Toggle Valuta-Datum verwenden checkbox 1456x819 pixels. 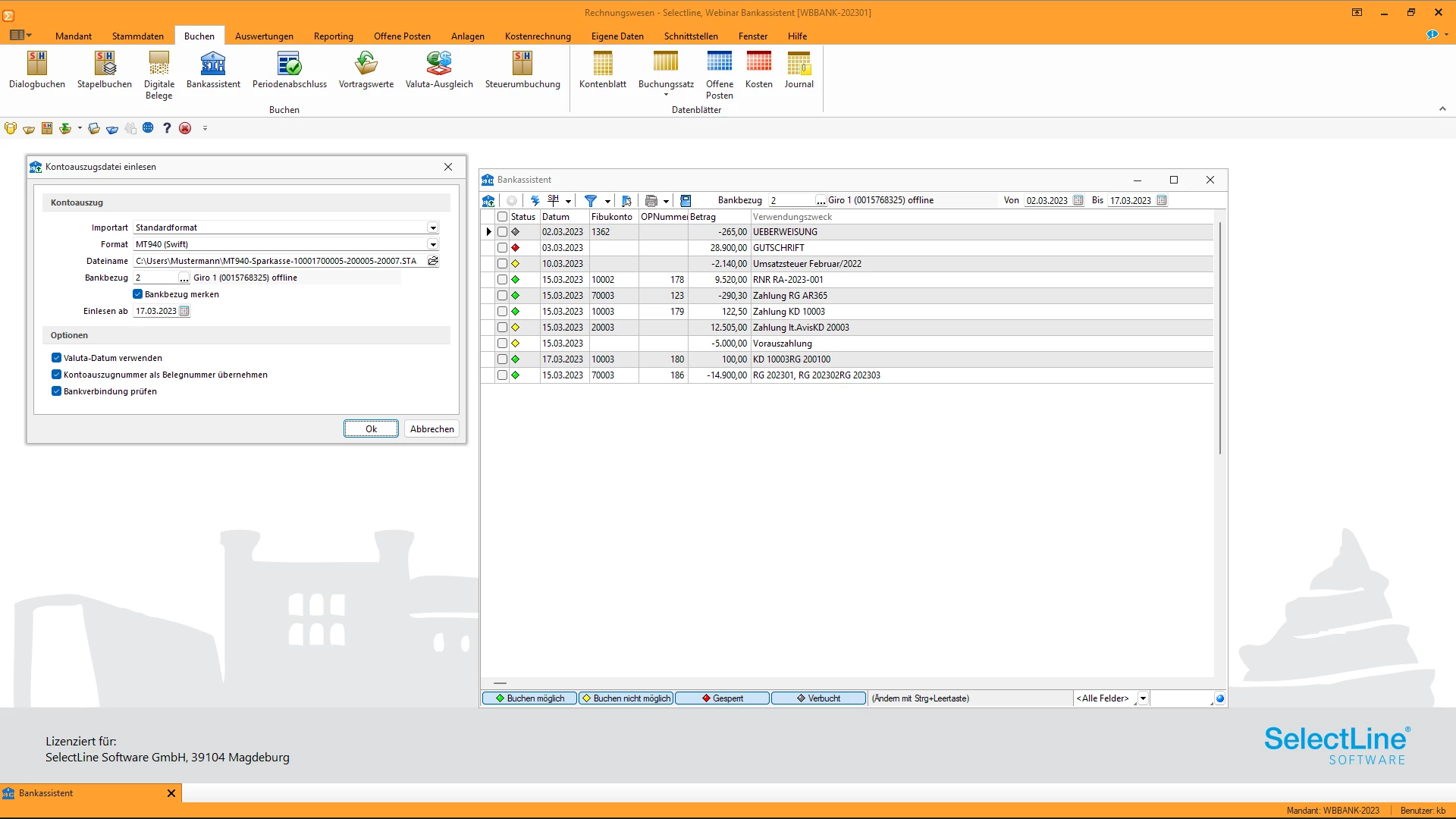[56, 358]
